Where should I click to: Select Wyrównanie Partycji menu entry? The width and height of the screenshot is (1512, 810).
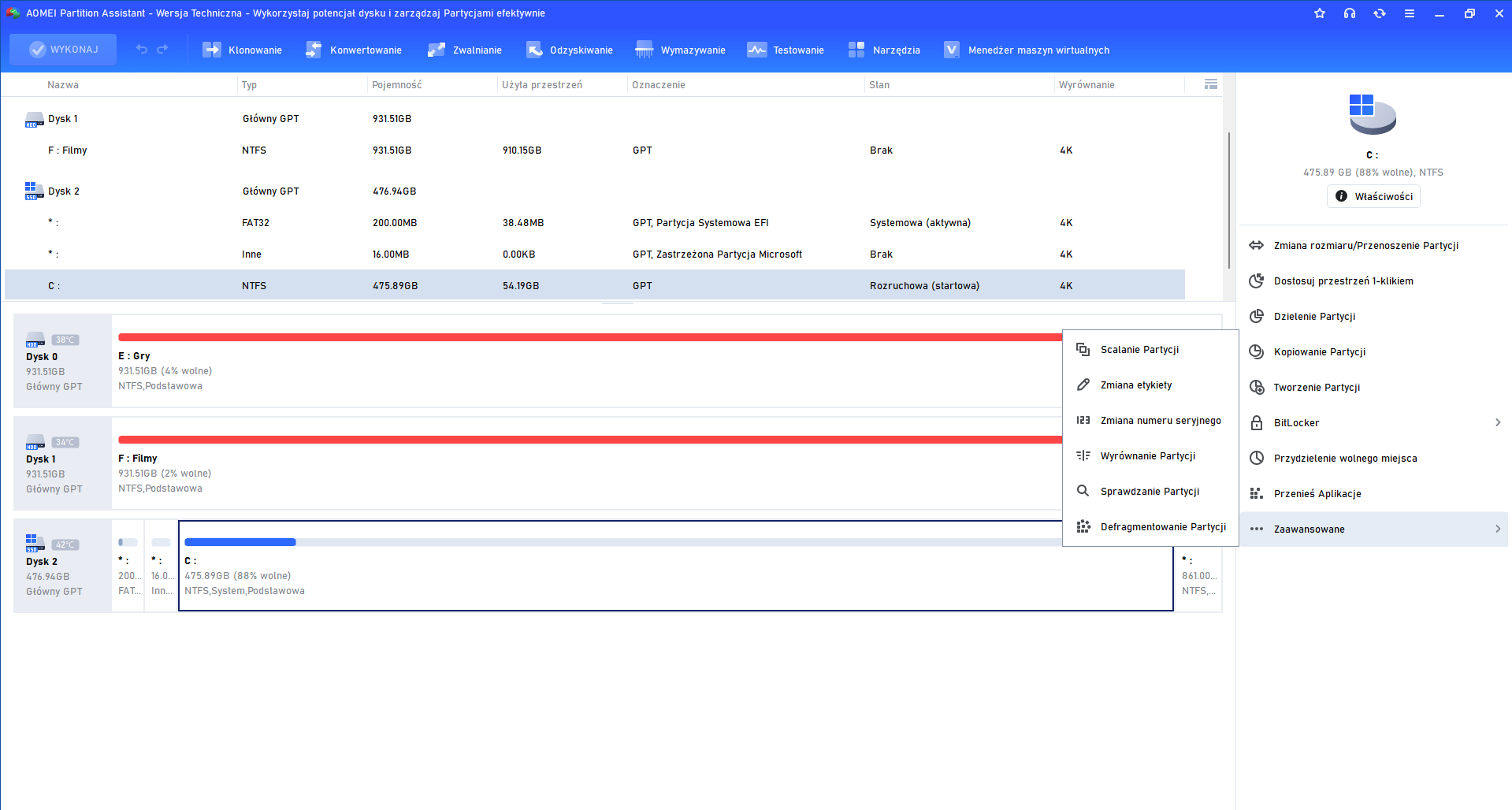click(1150, 455)
